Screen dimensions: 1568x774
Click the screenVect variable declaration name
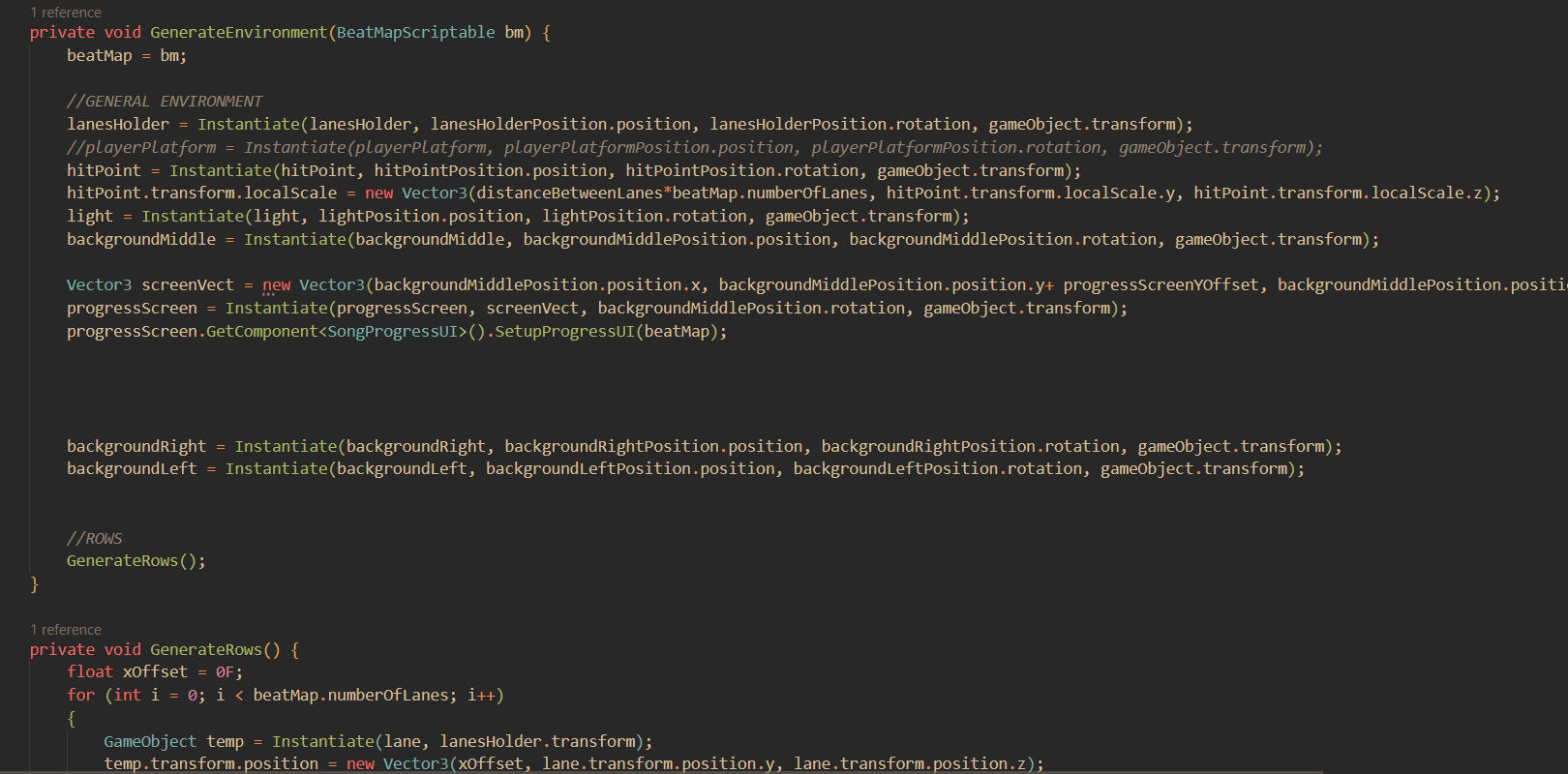click(x=188, y=285)
